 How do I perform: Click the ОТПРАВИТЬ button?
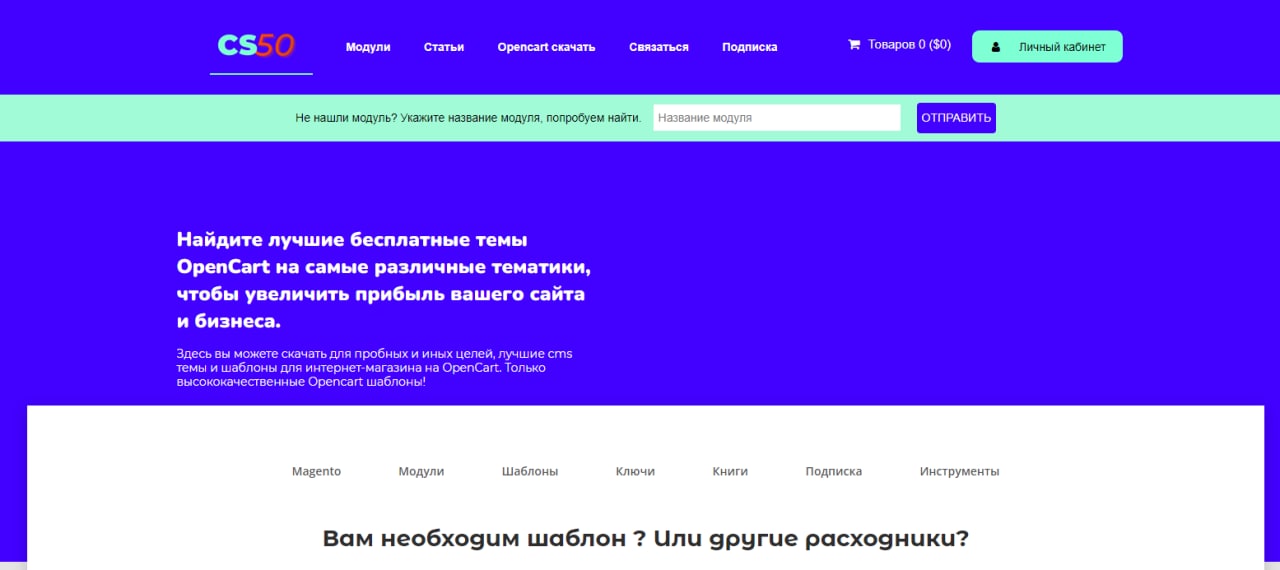coord(956,118)
